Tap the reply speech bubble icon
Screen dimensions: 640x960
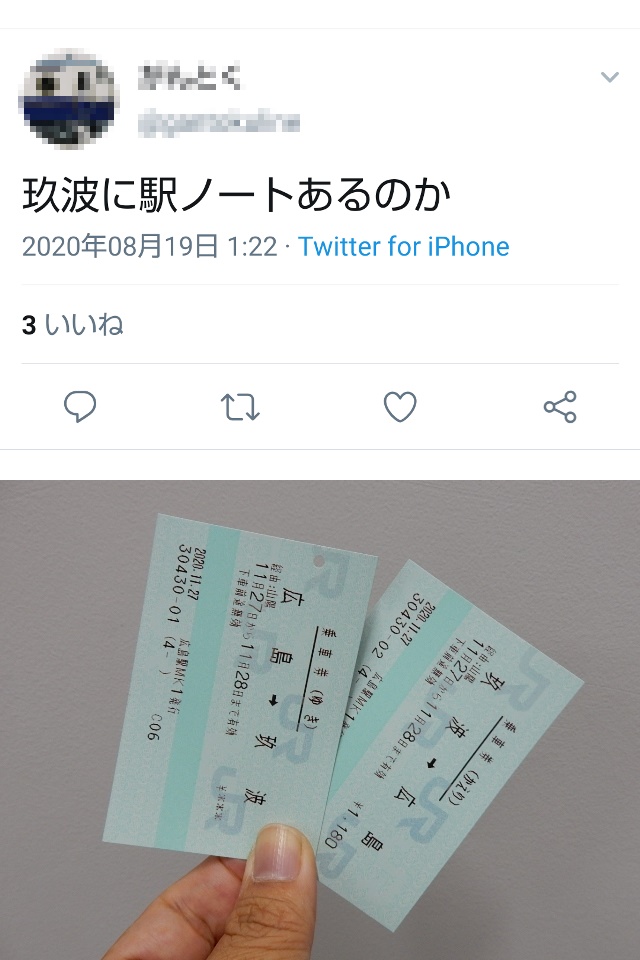coord(80,407)
